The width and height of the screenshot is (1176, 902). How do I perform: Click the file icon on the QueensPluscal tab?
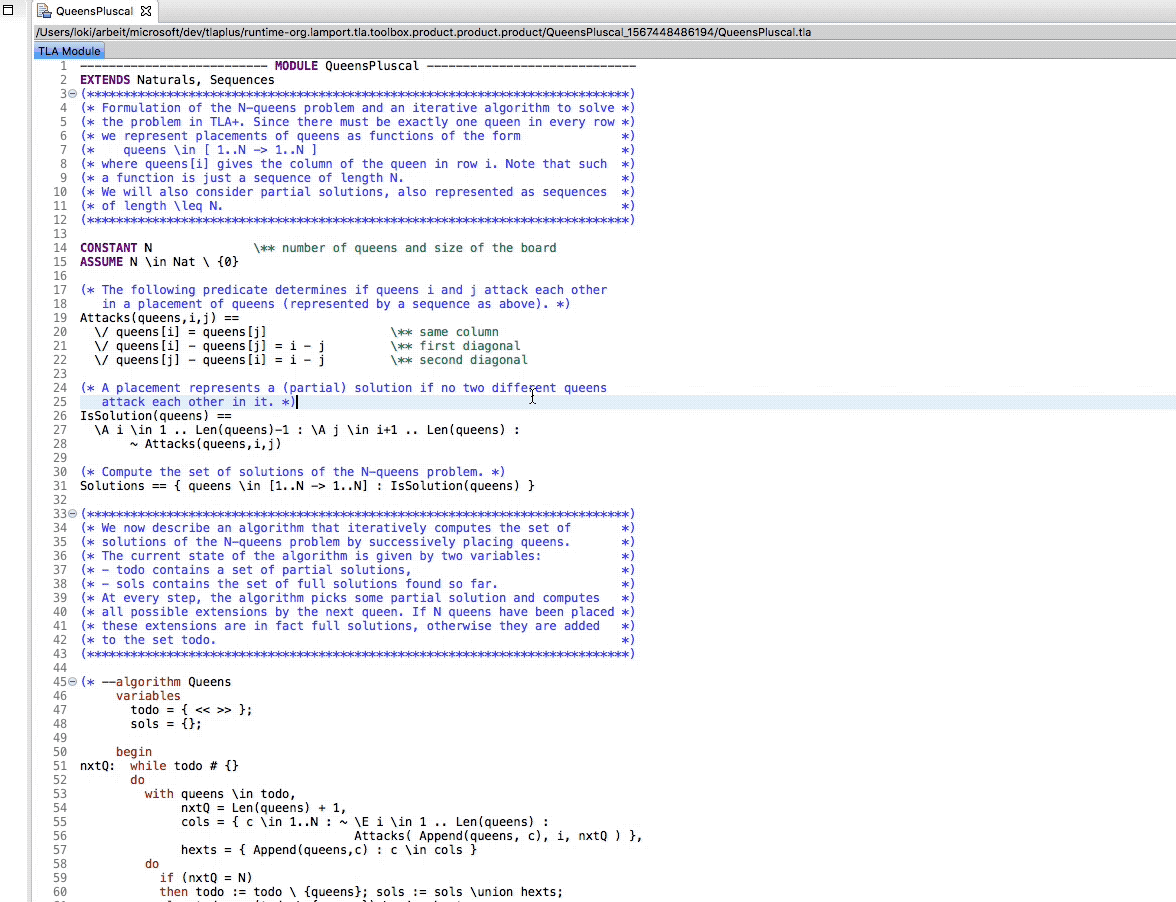44,11
